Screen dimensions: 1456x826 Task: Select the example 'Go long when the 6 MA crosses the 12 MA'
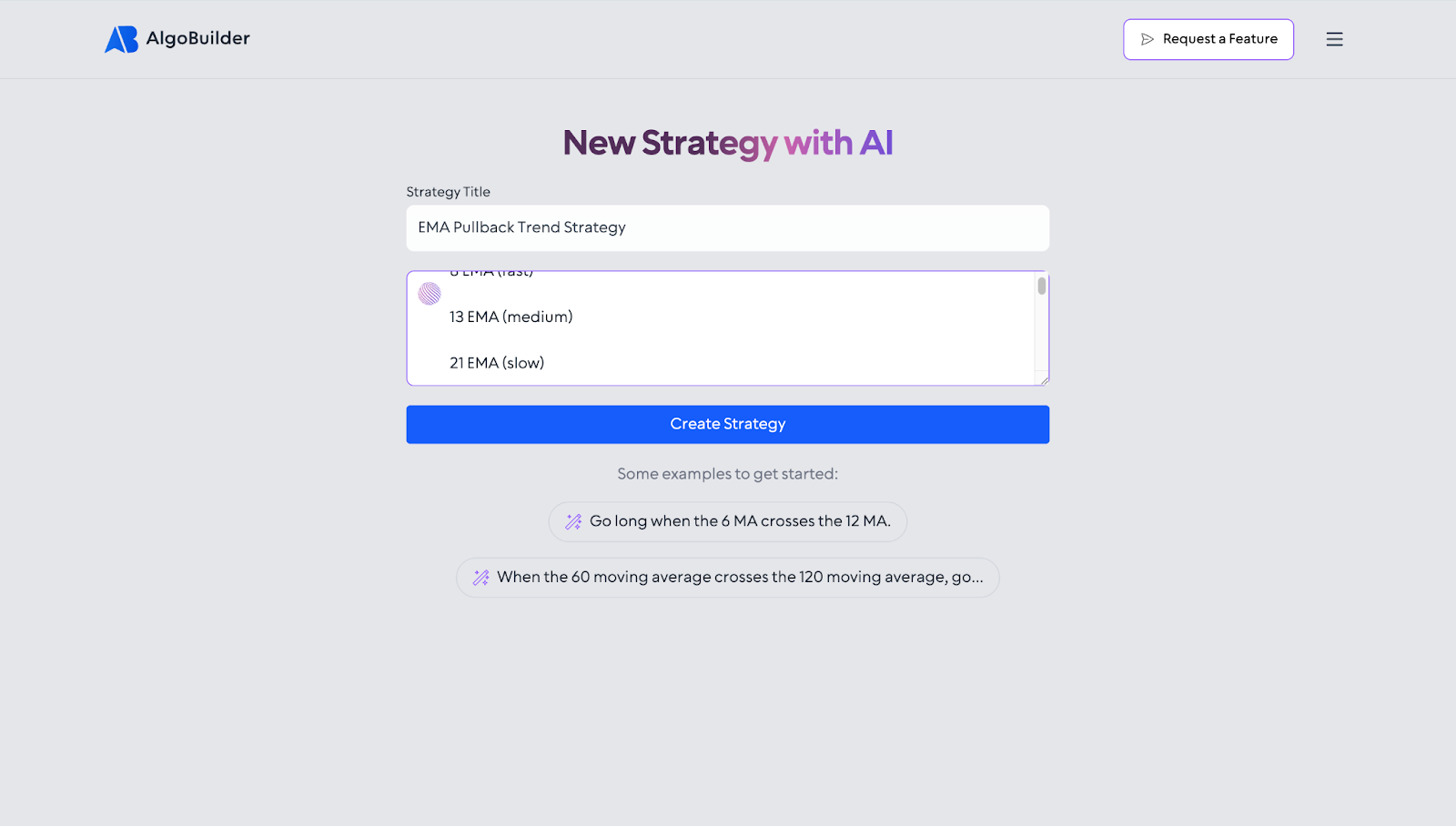[x=727, y=521]
